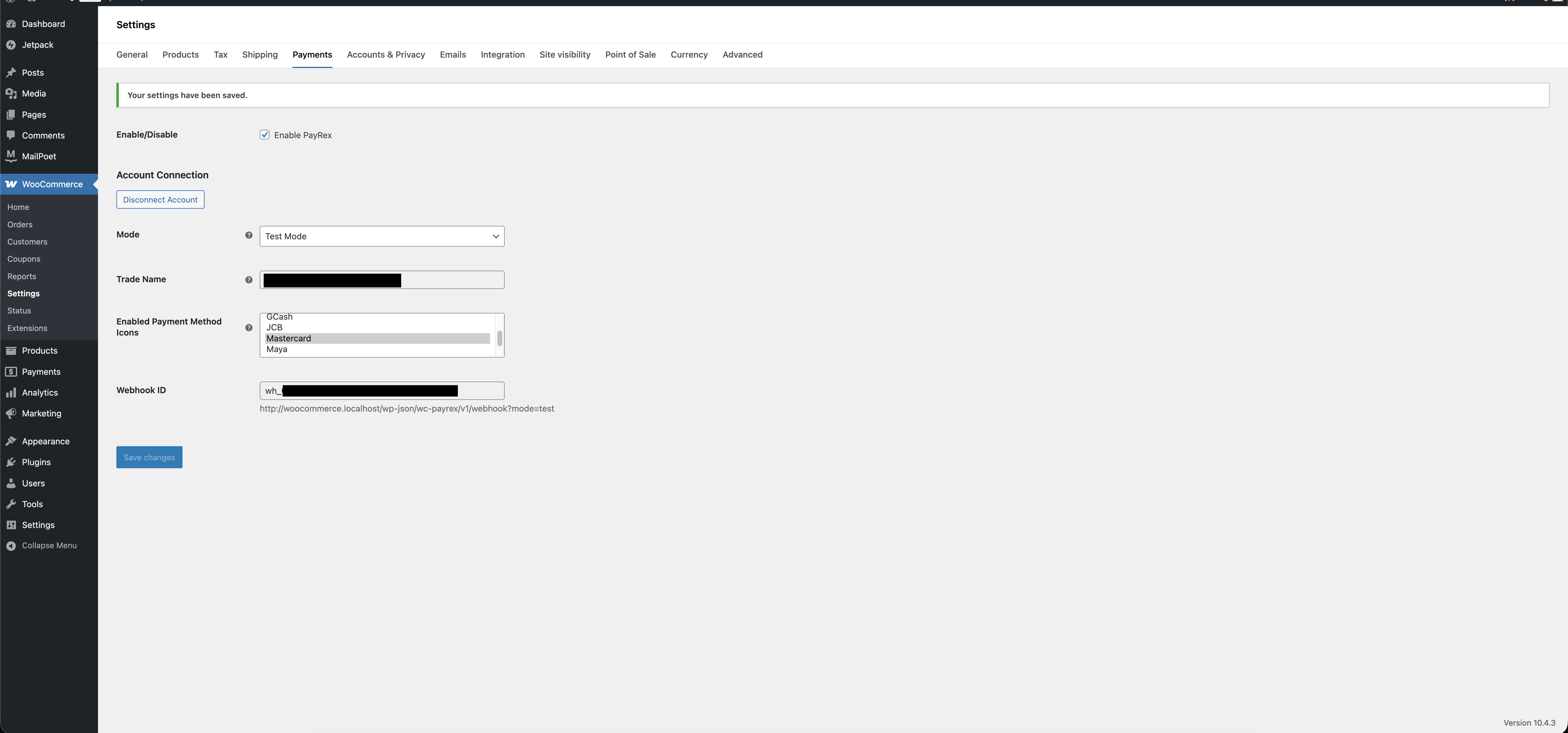This screenshot has width=1568, height=733.
Task: Open the Jetpack sidebar icon
Action: [12, 44]
